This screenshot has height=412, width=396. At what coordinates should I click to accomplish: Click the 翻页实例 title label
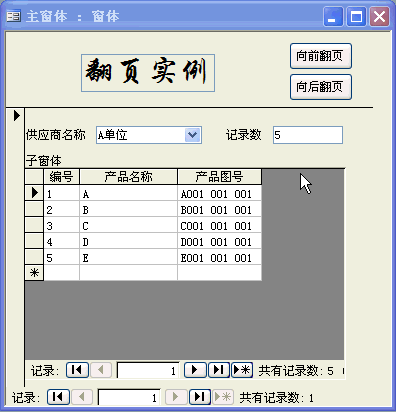pyautogui.click(x=148, y=73)
